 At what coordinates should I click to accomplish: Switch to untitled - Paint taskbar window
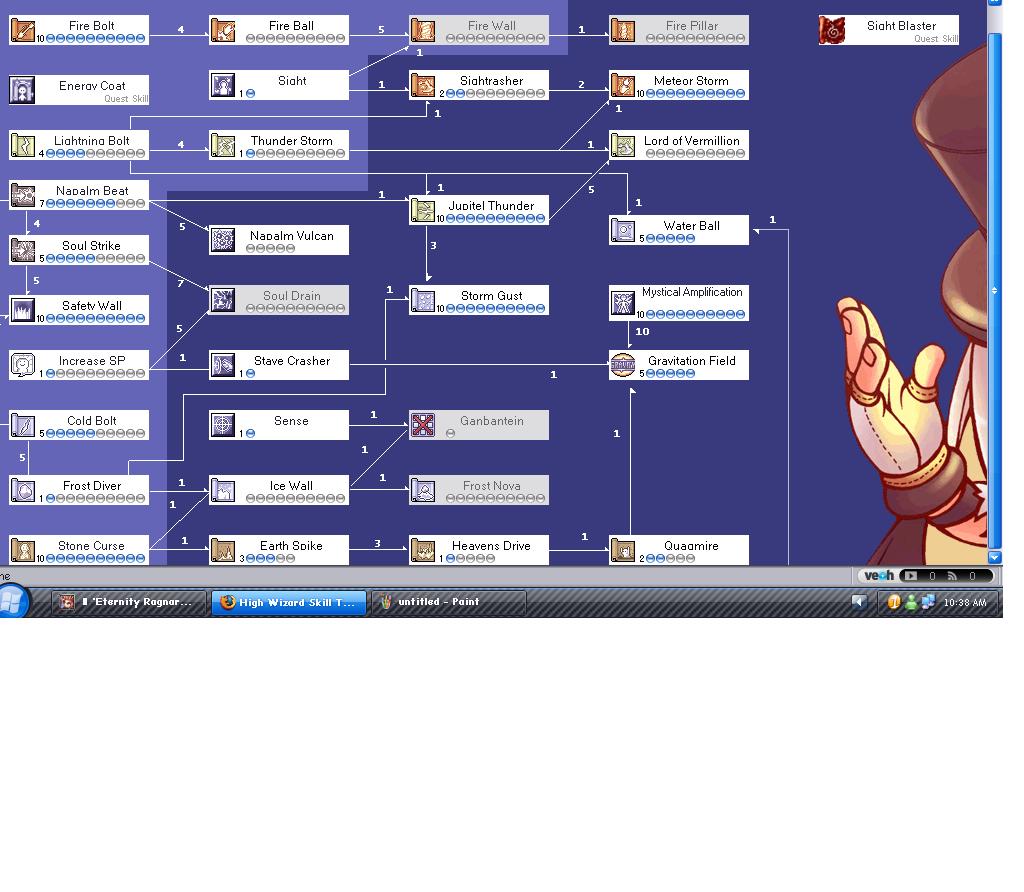tap(449, 602)
